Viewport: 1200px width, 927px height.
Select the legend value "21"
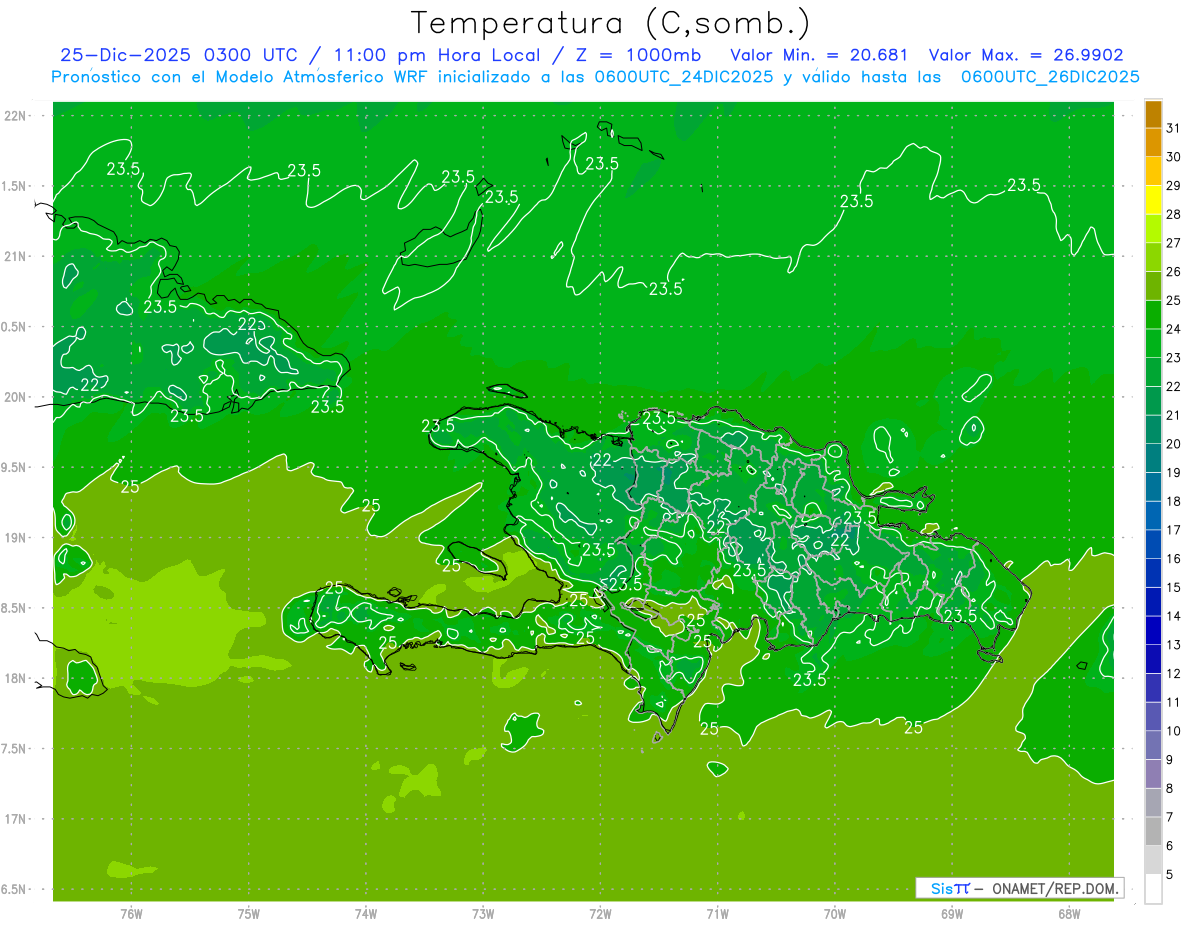[x=1174, y=415]
